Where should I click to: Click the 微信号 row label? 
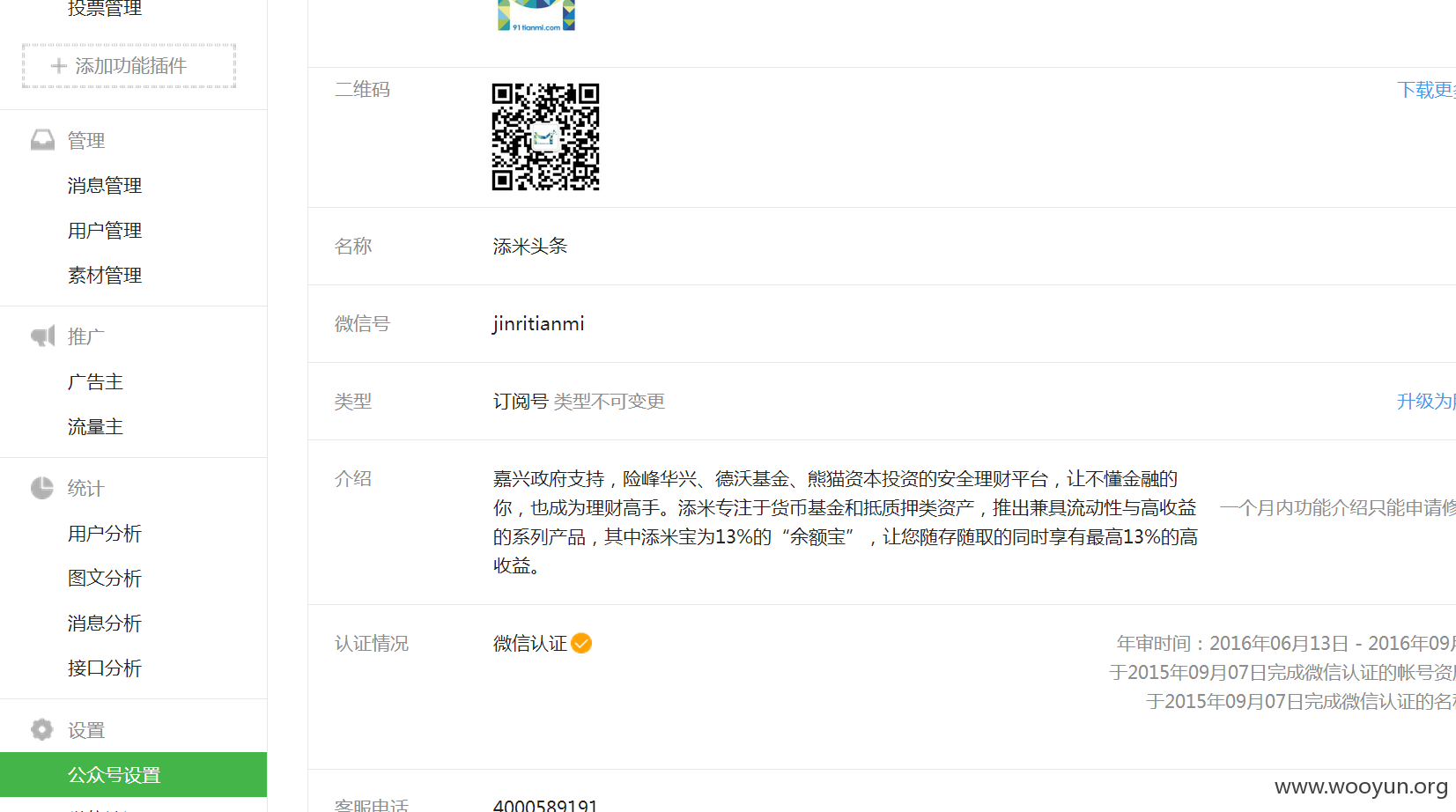[362, 324]
